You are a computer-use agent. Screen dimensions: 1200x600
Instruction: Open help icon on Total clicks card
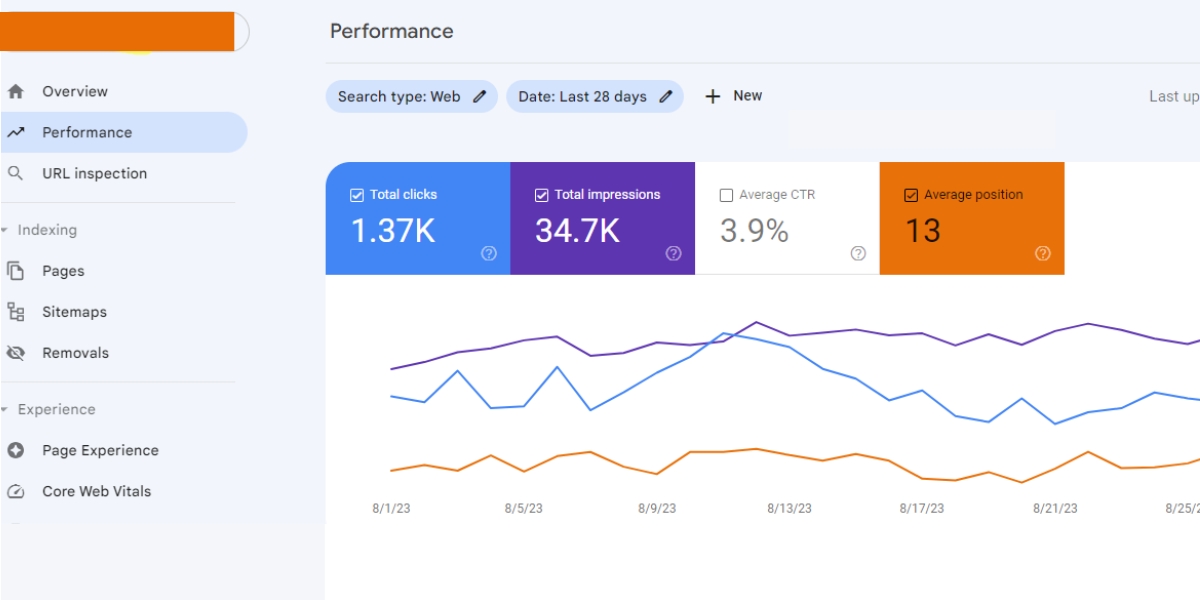click(x=489, y=254)
